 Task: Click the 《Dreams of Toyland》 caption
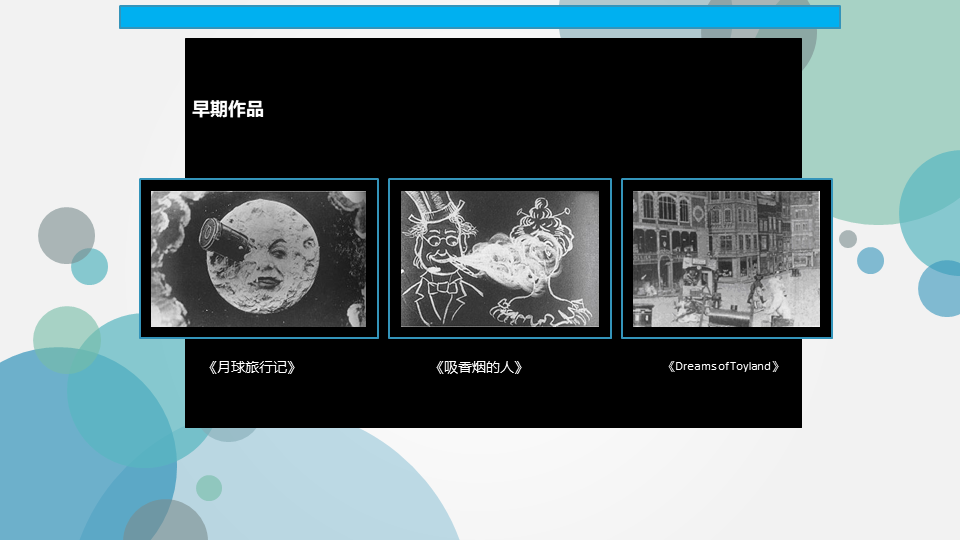[x=723, y=366]
